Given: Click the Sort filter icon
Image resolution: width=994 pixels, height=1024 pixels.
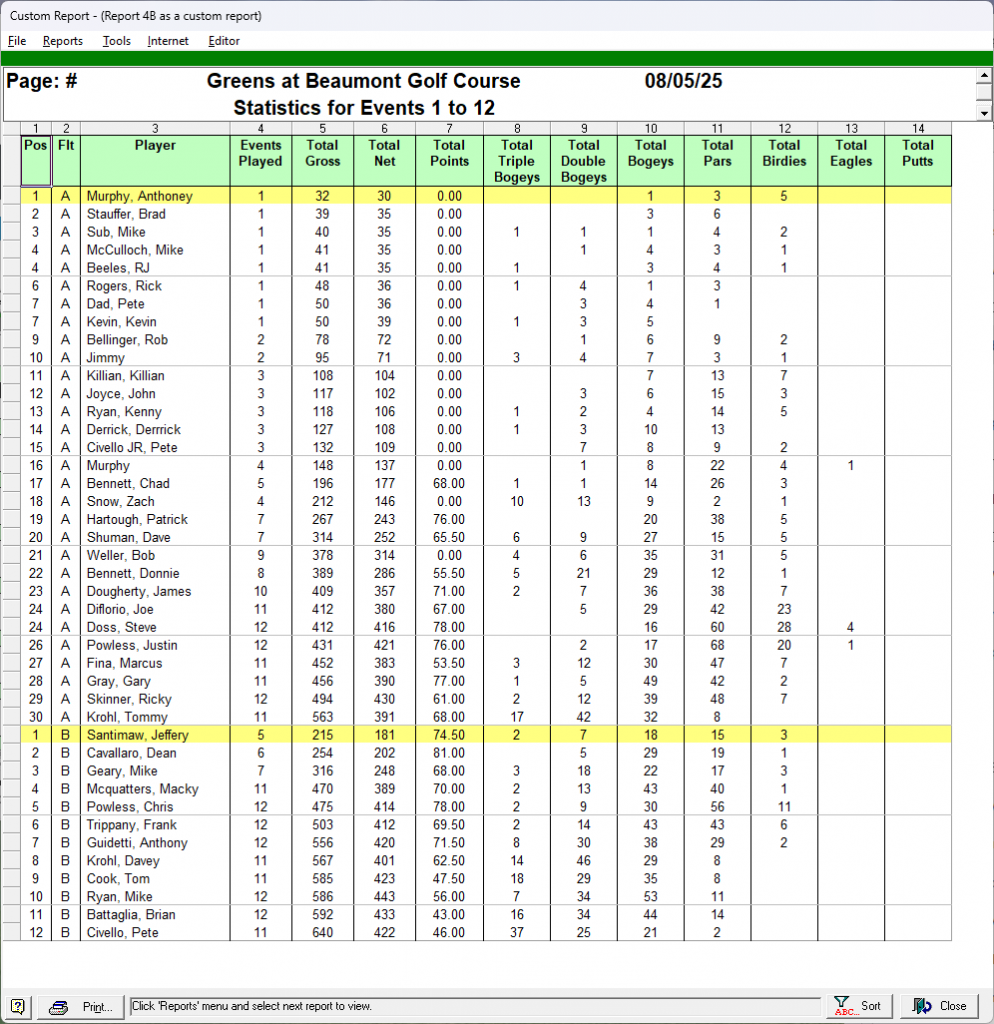Looking at the screenshot, I should [841, 1006].
